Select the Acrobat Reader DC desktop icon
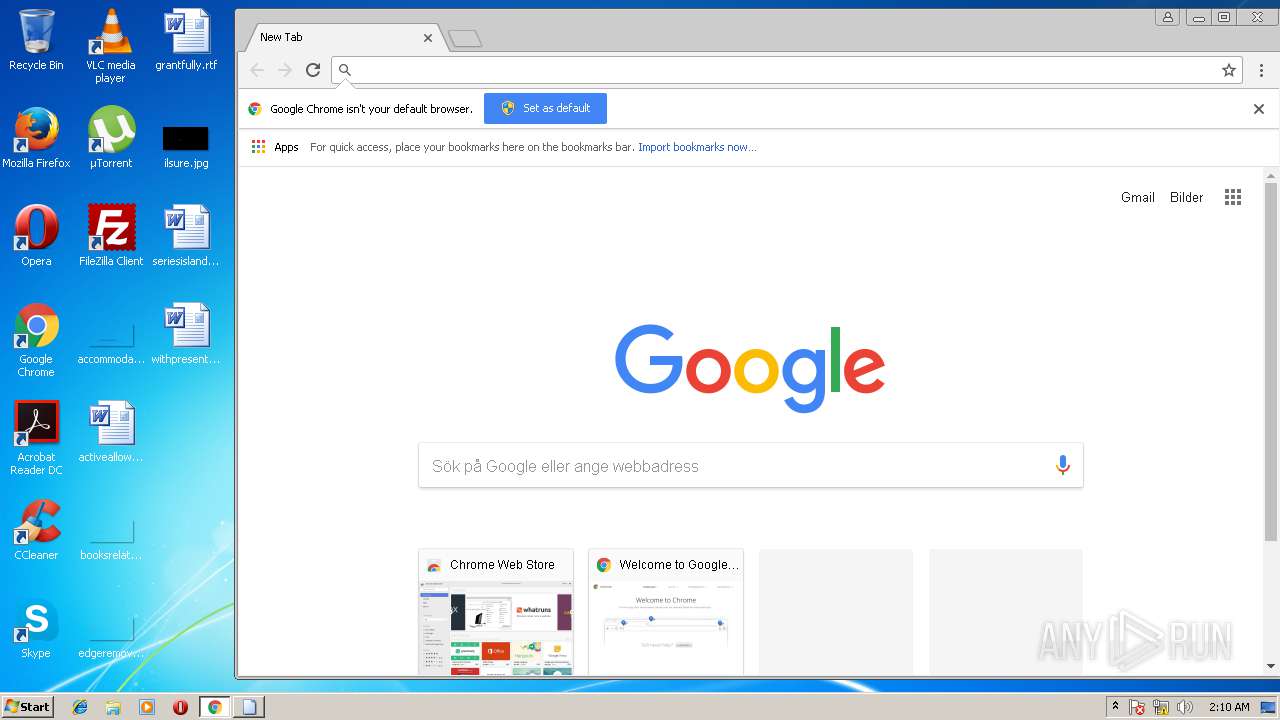This screenshot has height=720, width=1280. (36, 438)
